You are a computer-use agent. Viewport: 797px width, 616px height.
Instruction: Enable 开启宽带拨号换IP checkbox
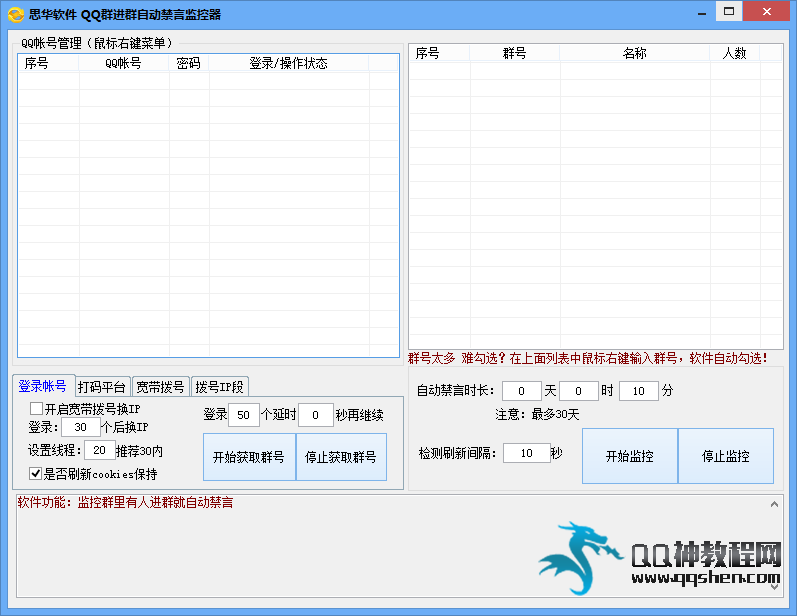(36, 409)
